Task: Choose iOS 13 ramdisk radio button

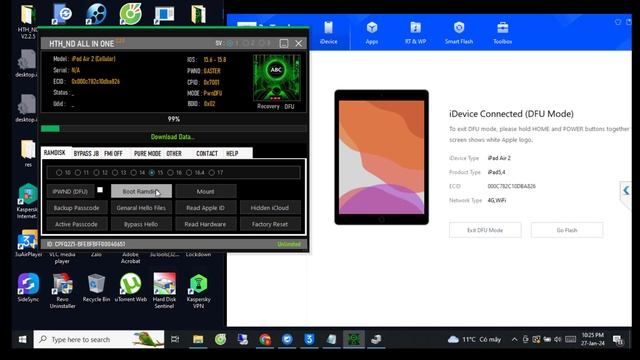Action: 115,173
